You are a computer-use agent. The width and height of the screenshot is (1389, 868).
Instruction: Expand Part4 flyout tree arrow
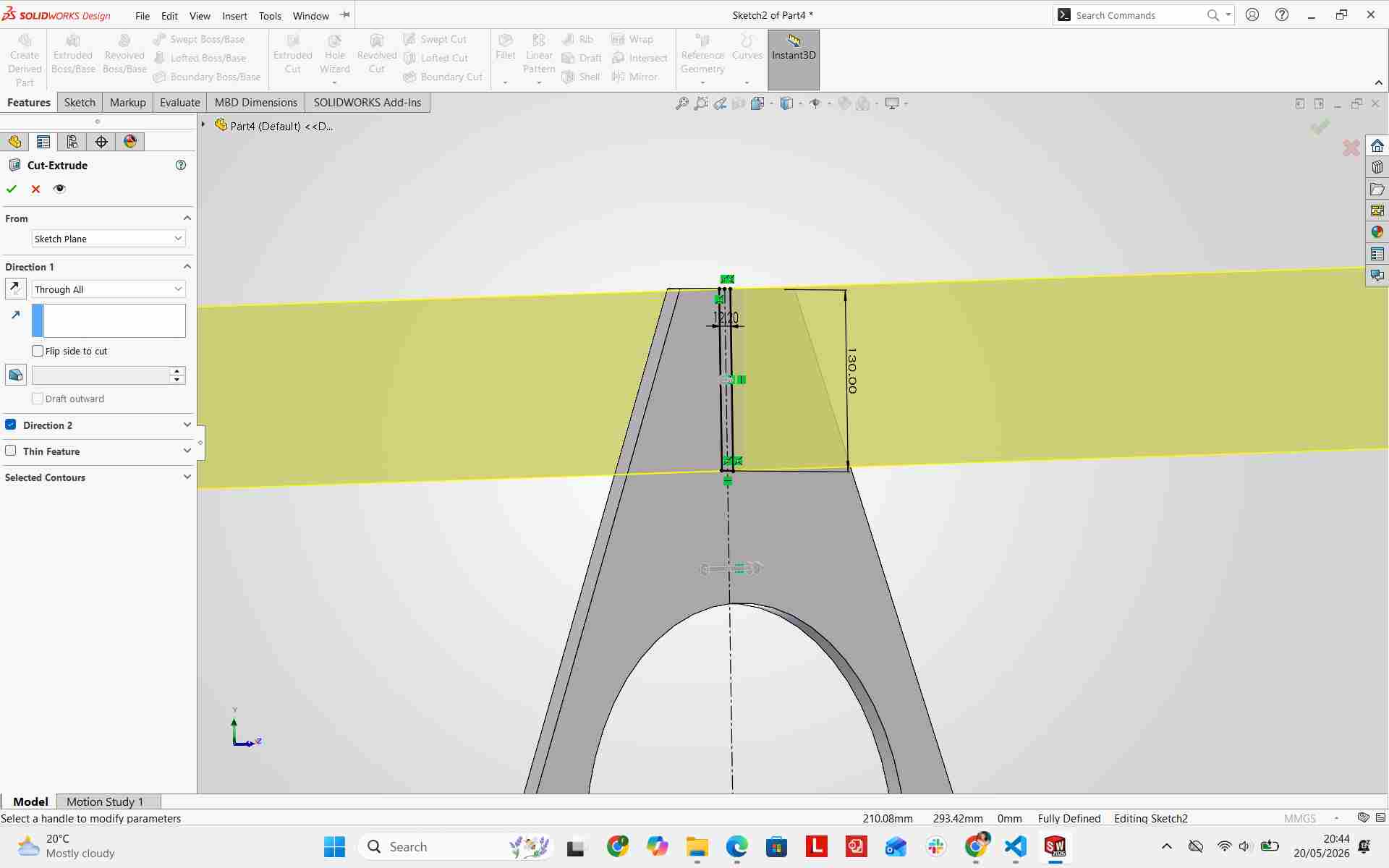coord(203,125)
